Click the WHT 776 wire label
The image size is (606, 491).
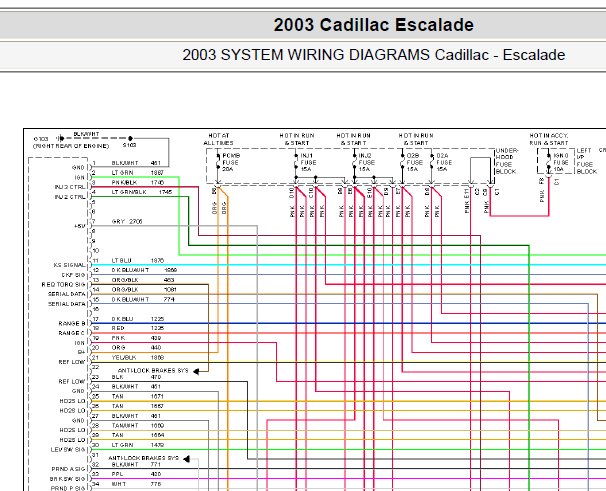pos(136,484)
